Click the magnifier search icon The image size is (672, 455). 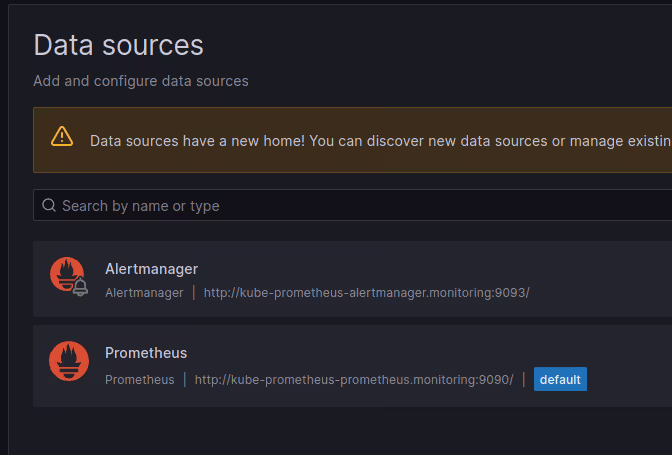pyautogui.click(x=48, y=206)
